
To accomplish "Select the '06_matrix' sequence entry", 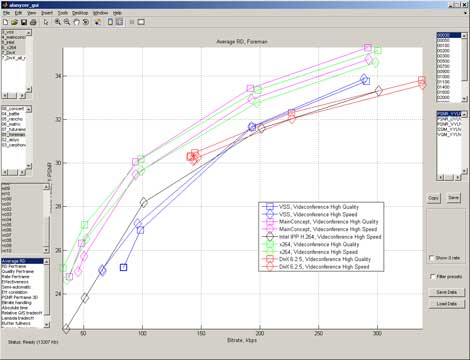I will [14, 124].
